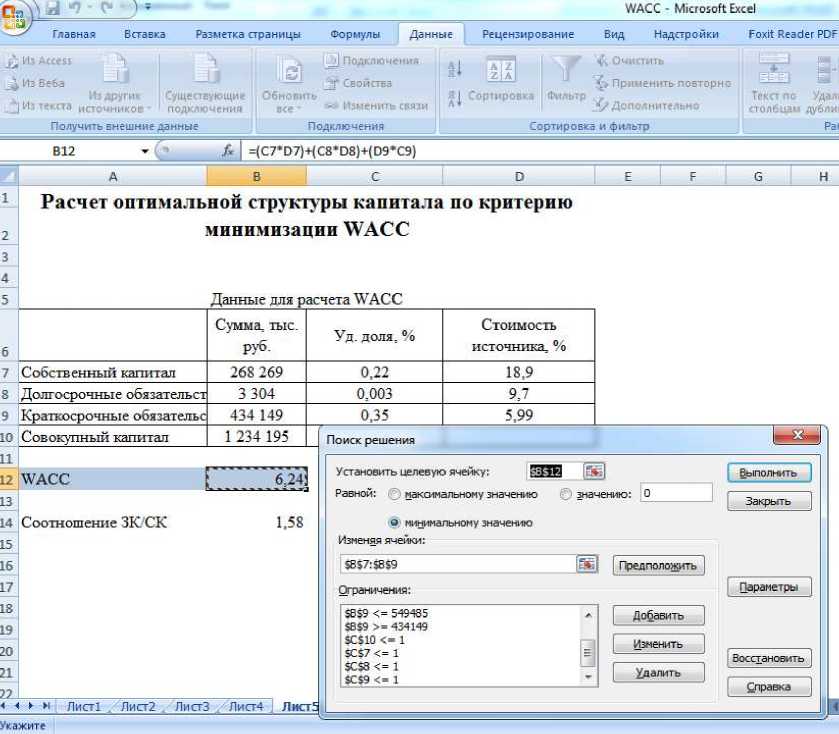The image size is (839, 734).
Task: Open Существующие подключения icon
Action: click(204, 72)
